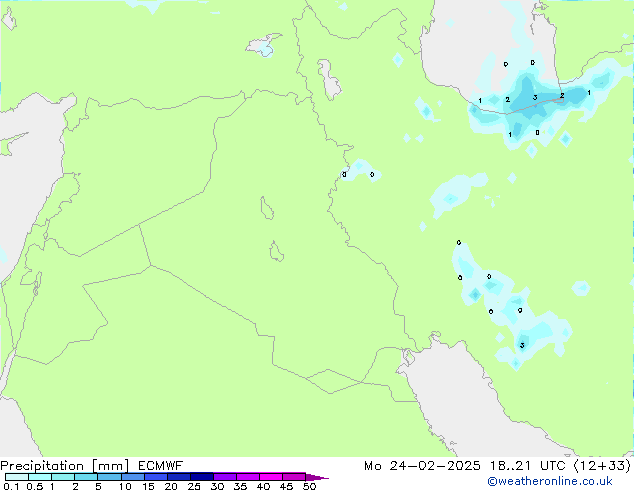
Task: Open the weatheronline.co.uk copyright link
Action: (550, 481)
